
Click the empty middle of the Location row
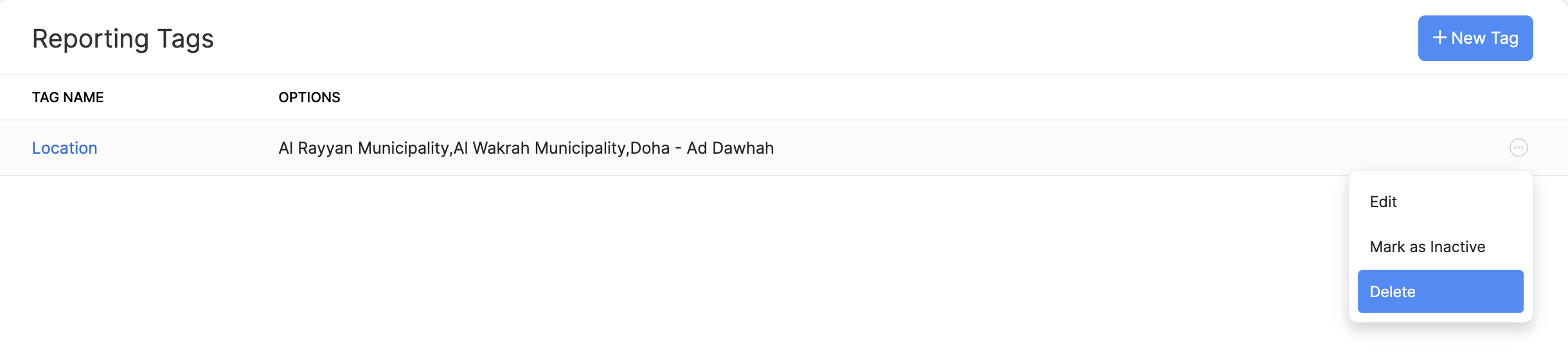1125,148
